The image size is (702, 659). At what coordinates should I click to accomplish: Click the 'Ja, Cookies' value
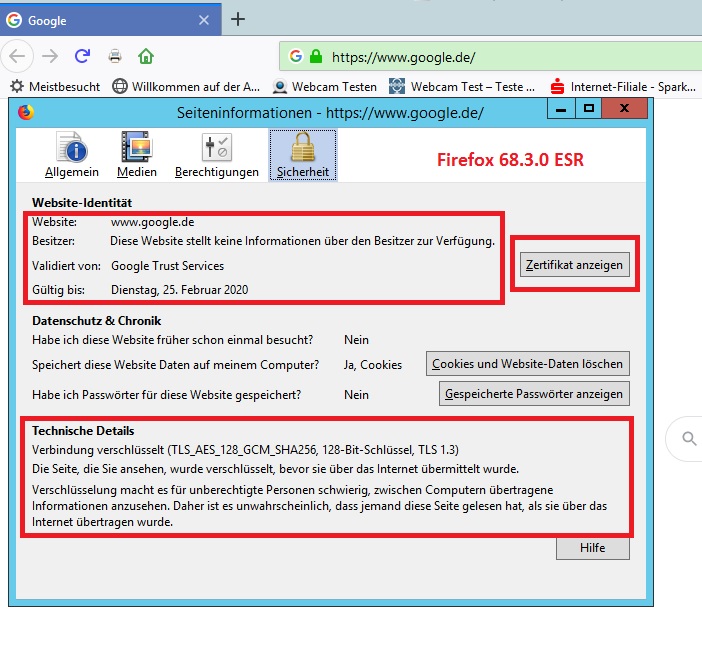point(373,365)
